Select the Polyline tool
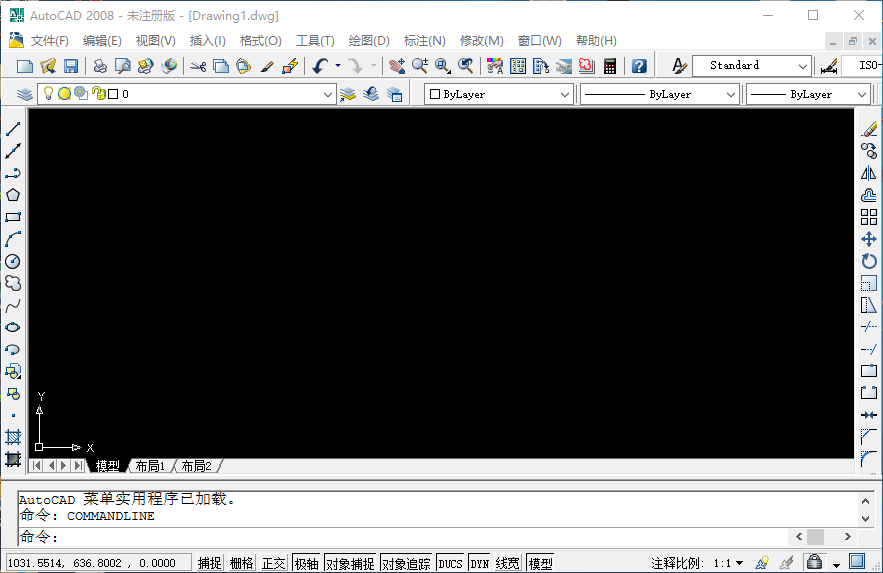This screenshot has height=573, width=883. (13, 173)
